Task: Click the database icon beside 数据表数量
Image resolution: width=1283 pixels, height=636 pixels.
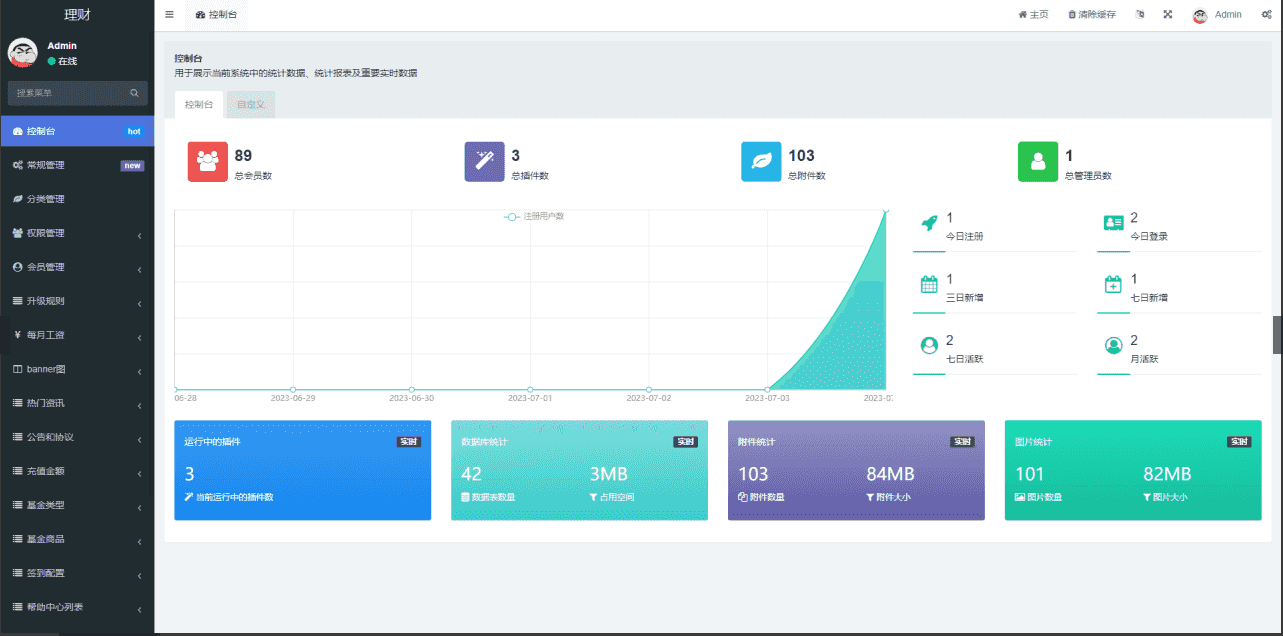Action: point(465,497)
